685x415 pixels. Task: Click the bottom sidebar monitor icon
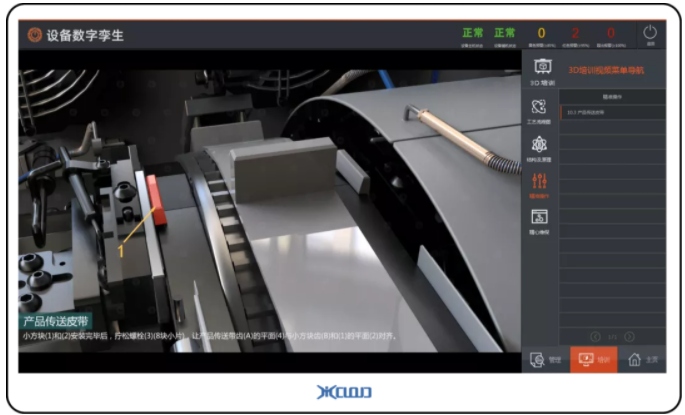pos(541,218)
